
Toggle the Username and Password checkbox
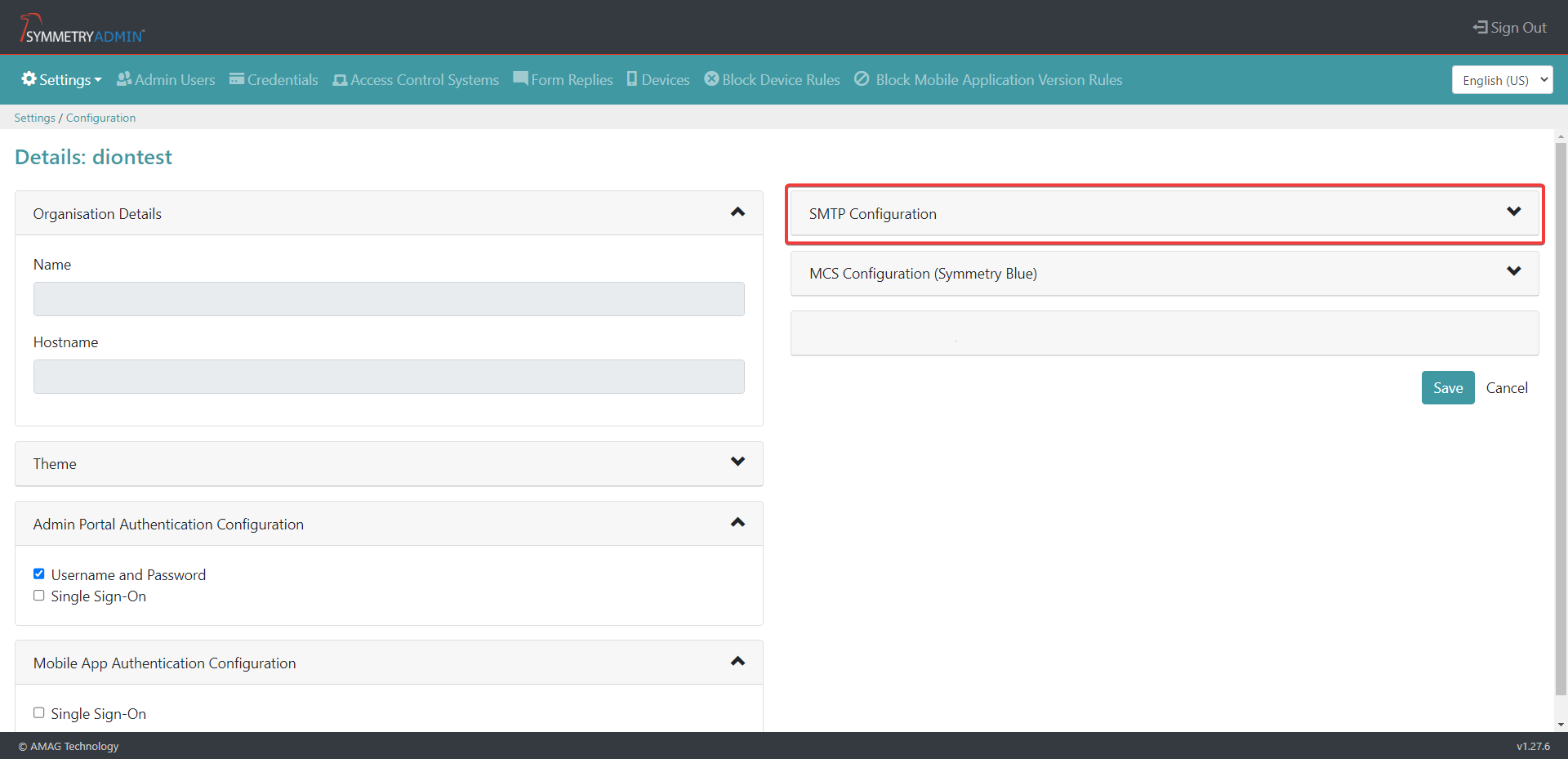[38, 574]
